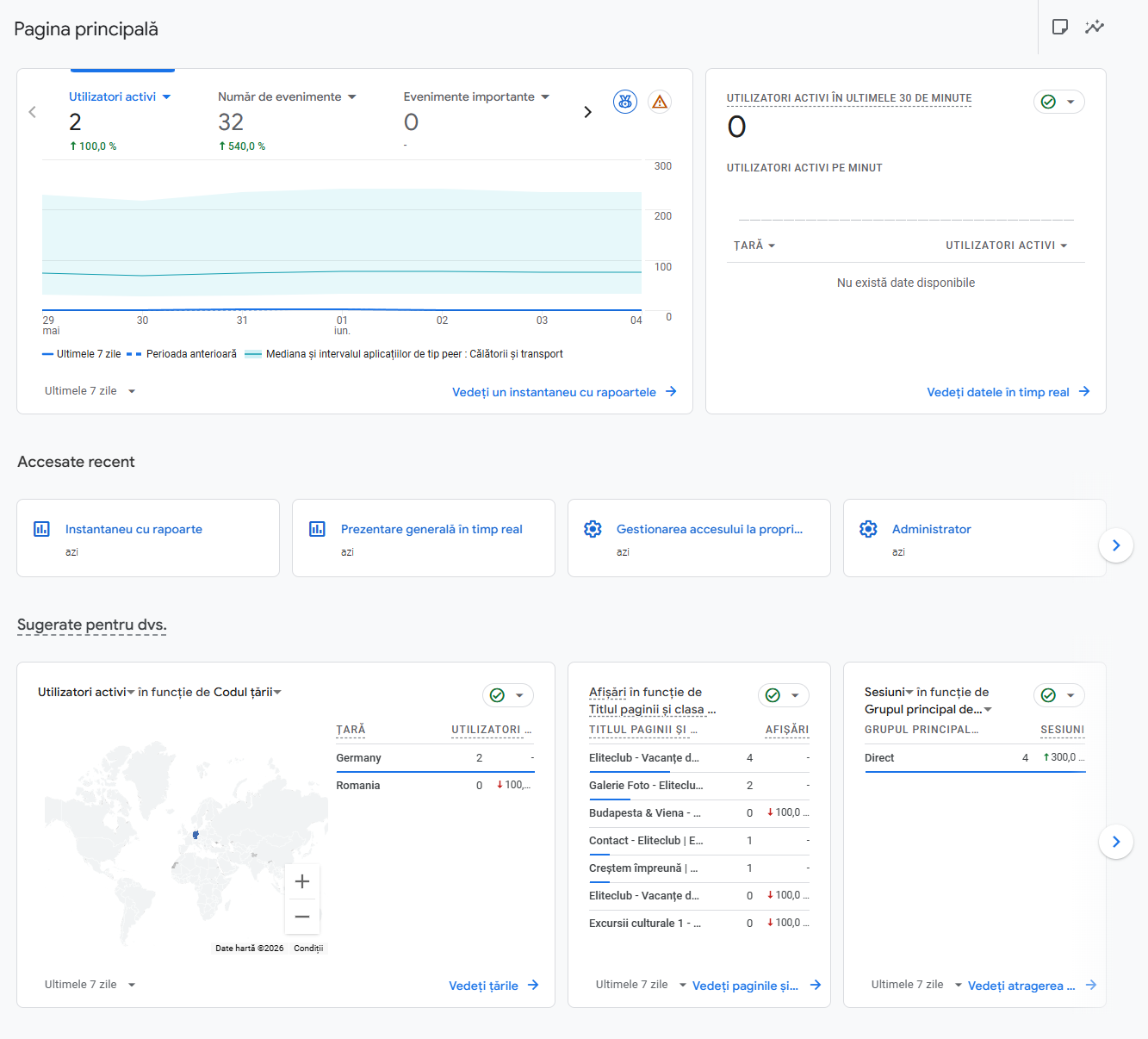Click the green check in the Sesiuni card
Screen dimensions: 1148x1039
tap(1049, 695)
